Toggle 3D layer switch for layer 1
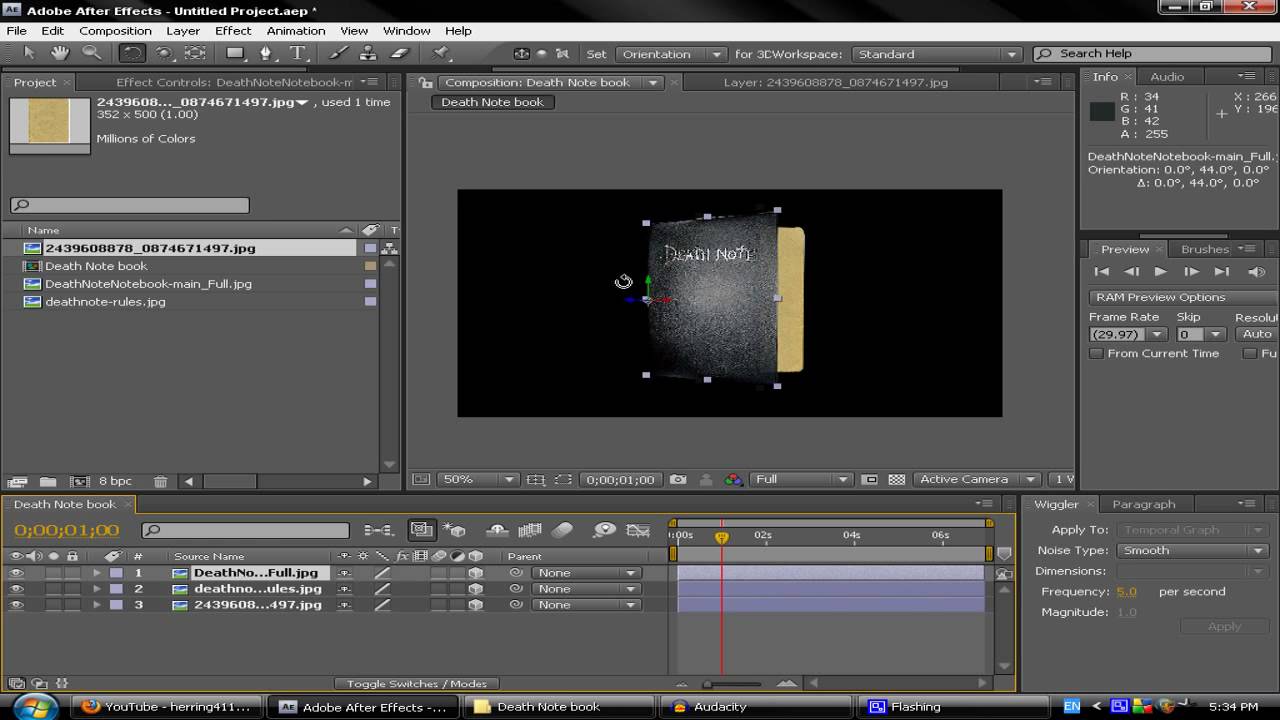This screenshot has width=1280, height=720. [x=476, y=573]
